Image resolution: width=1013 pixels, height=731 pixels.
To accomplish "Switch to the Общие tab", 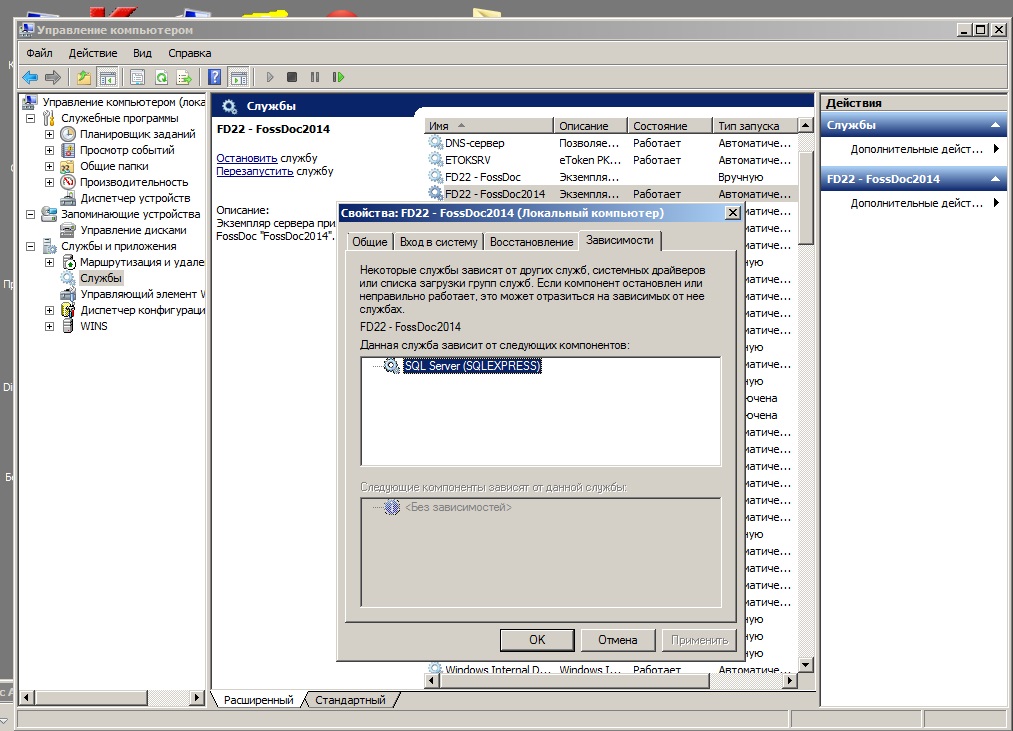I will point(370,242).
